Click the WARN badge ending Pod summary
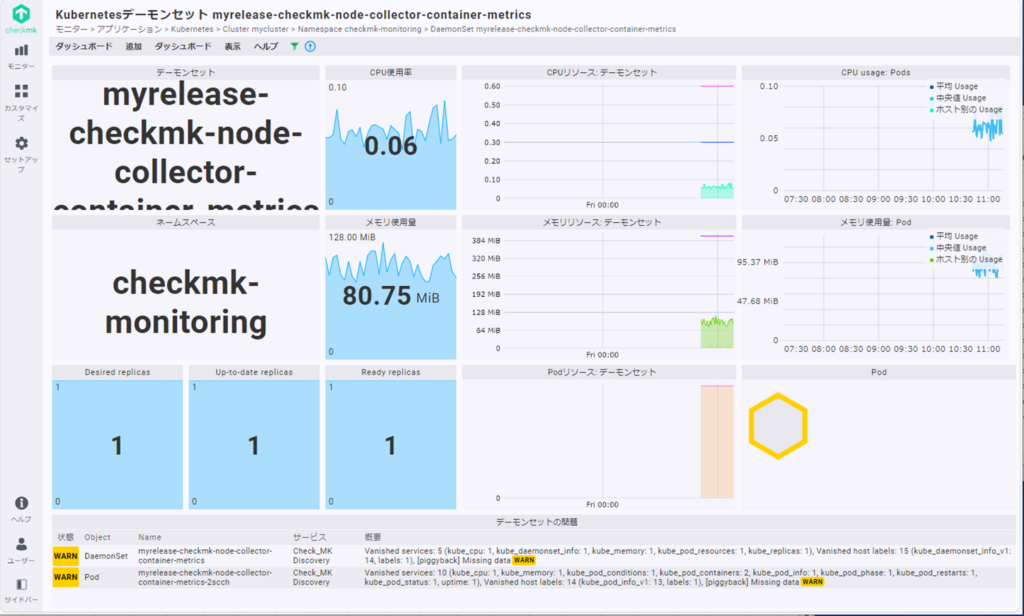The width and height of the screenshot is (1024, 616). tap(812, 582)
